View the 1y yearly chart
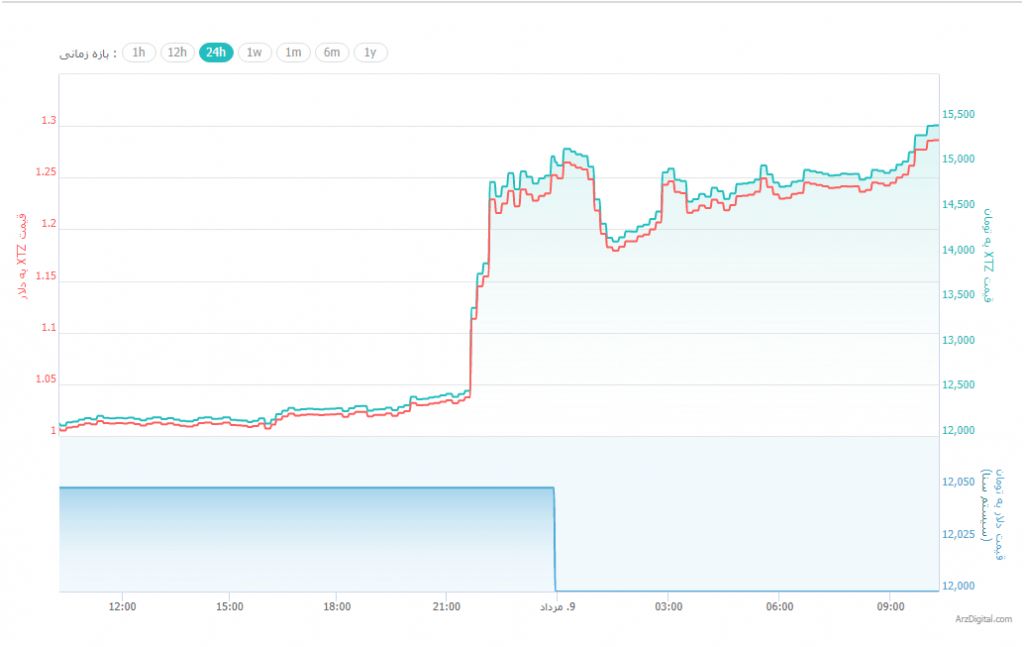The width and height of the screenshot is (1024, 647). (369, 53)
